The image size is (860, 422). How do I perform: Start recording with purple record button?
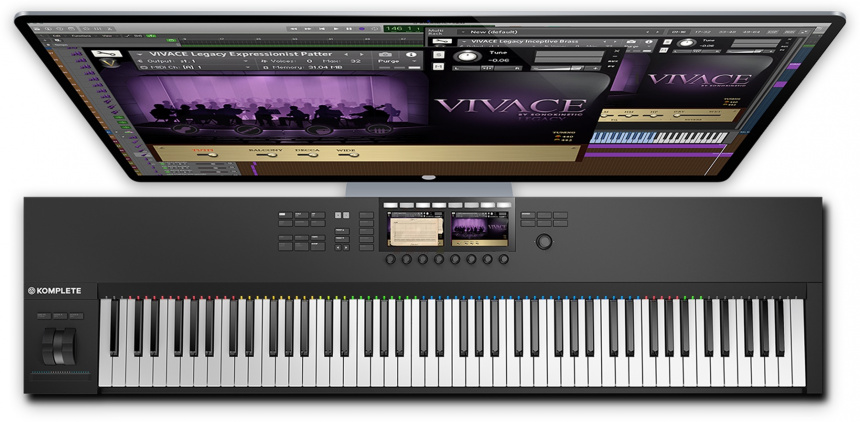[x=362, y=29]
